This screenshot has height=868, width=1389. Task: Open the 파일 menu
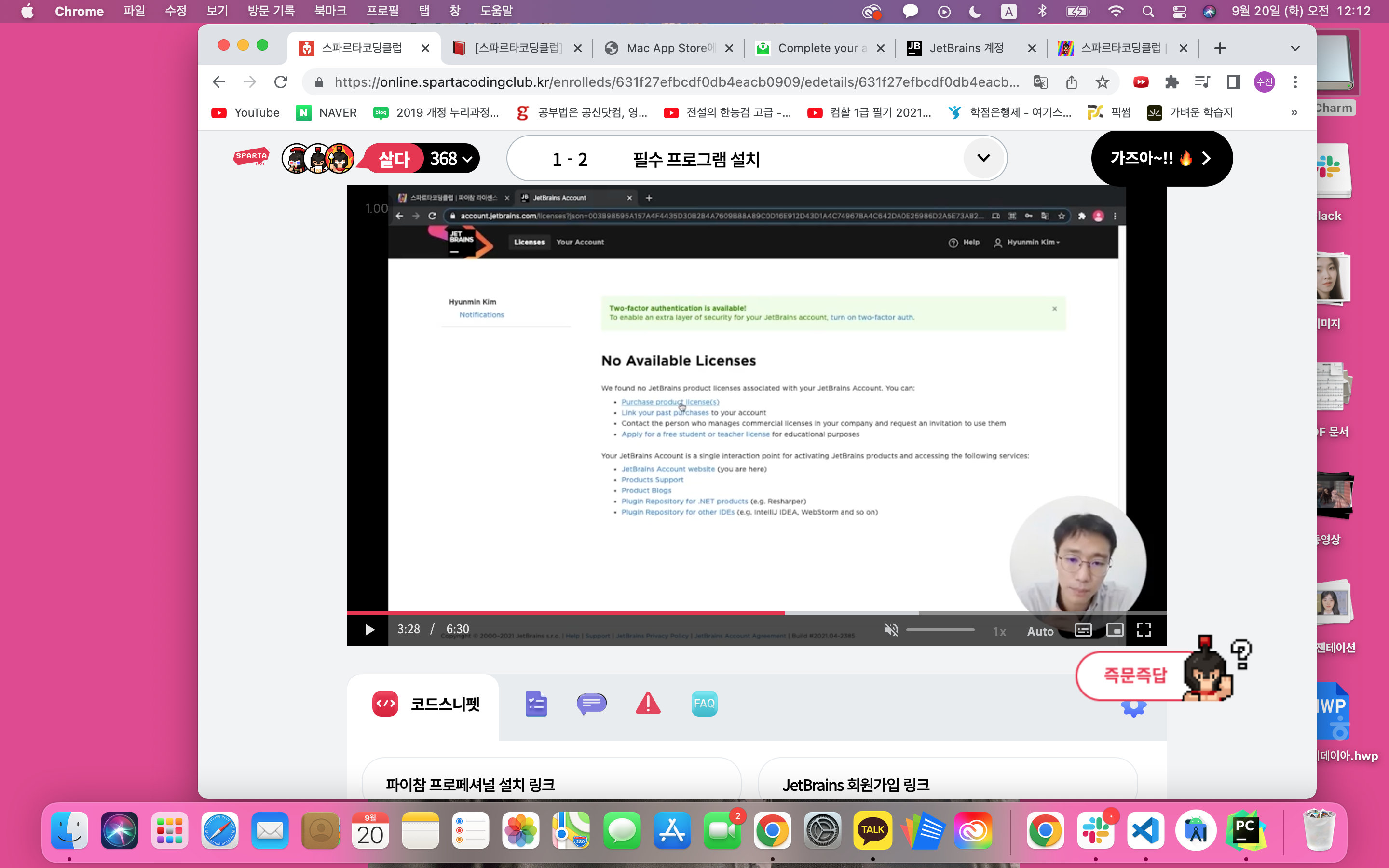click(134, 11)
